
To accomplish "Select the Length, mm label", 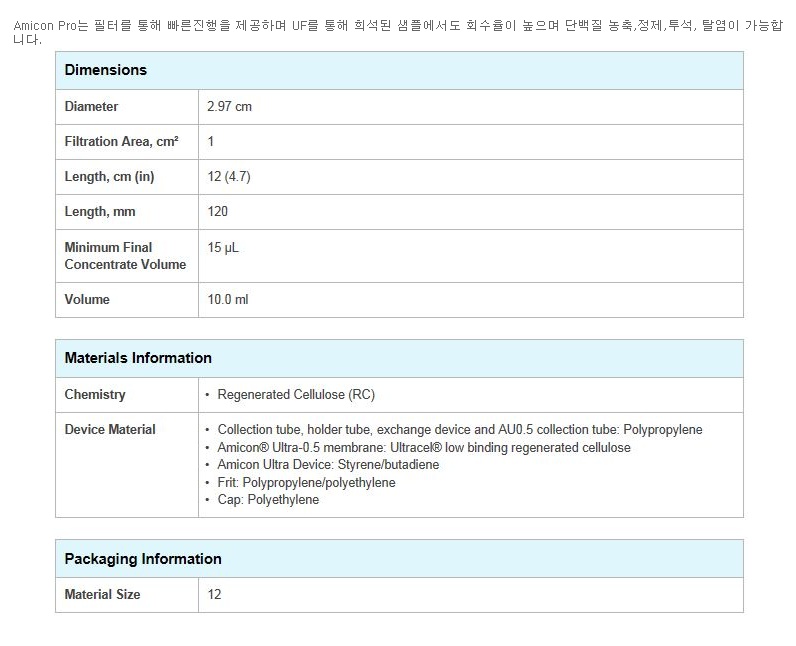I will pyautogui.click(x=100, y=212).
